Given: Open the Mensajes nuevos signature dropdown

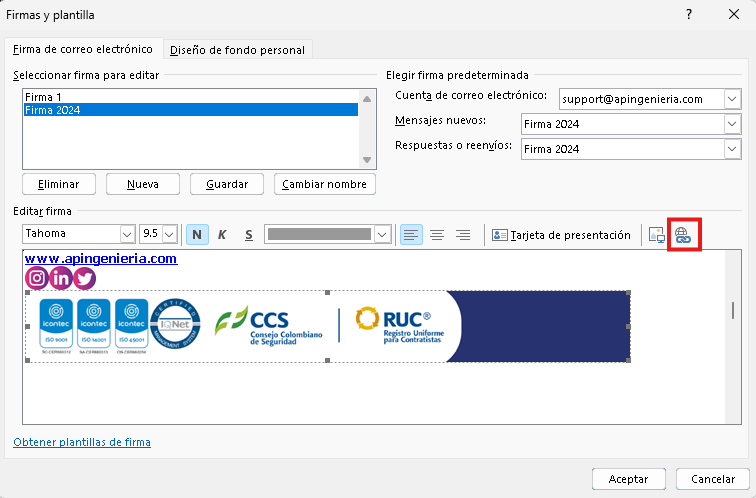Looking at the screenshot, I should point(732,124).
